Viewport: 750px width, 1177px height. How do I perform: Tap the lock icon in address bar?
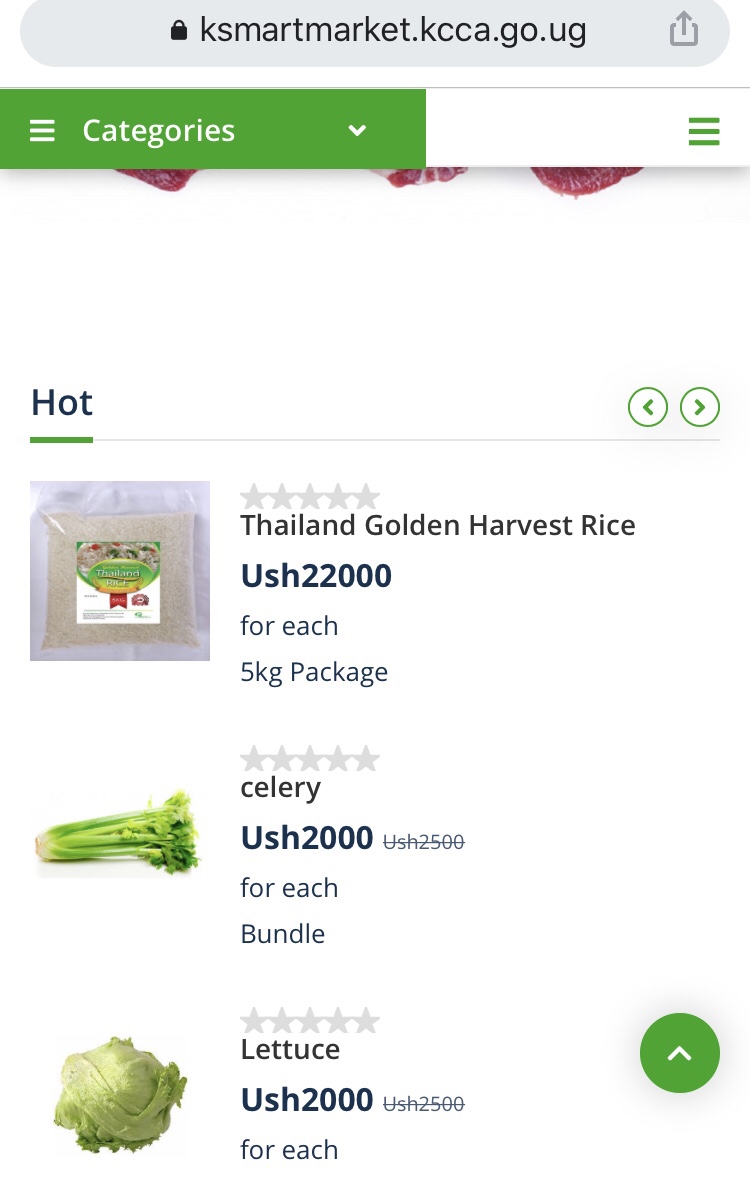tap(179, 31)
